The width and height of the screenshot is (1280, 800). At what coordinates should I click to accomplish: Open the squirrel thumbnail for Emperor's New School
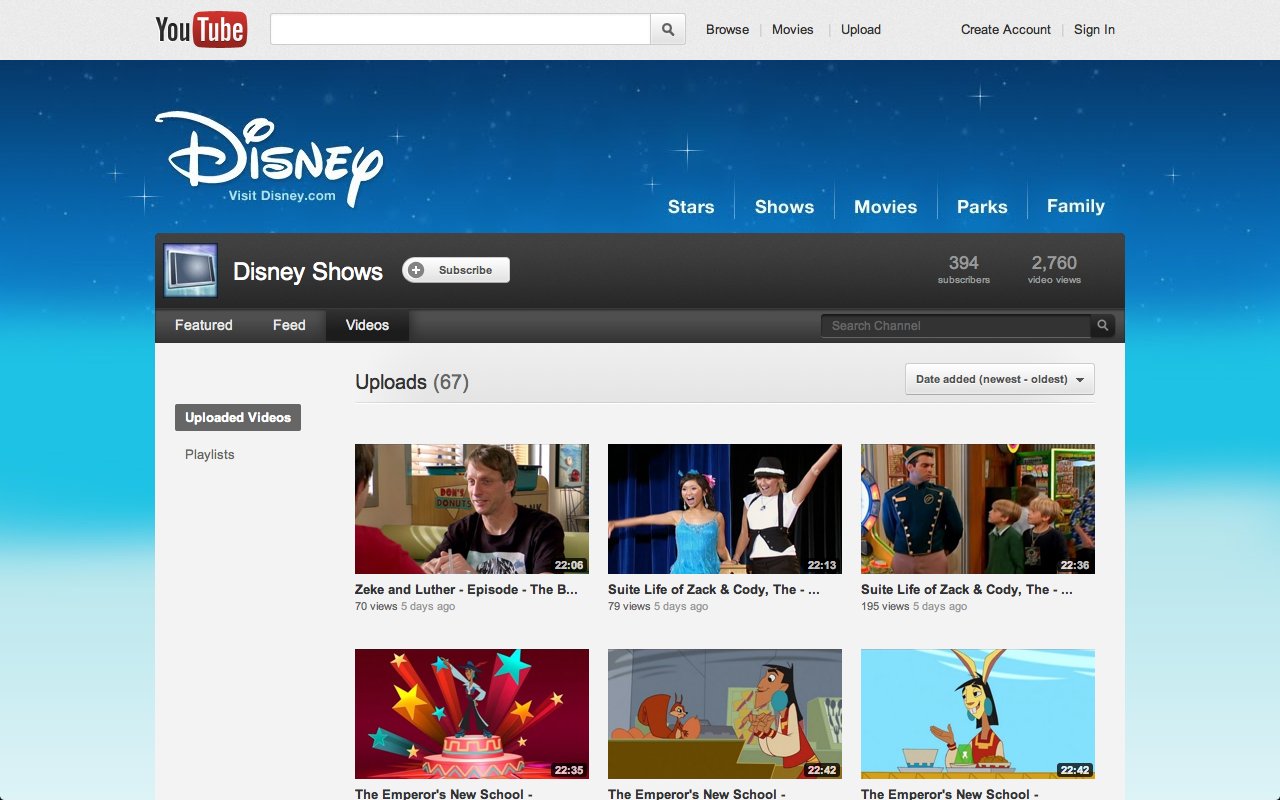click(x=725, y=714)
